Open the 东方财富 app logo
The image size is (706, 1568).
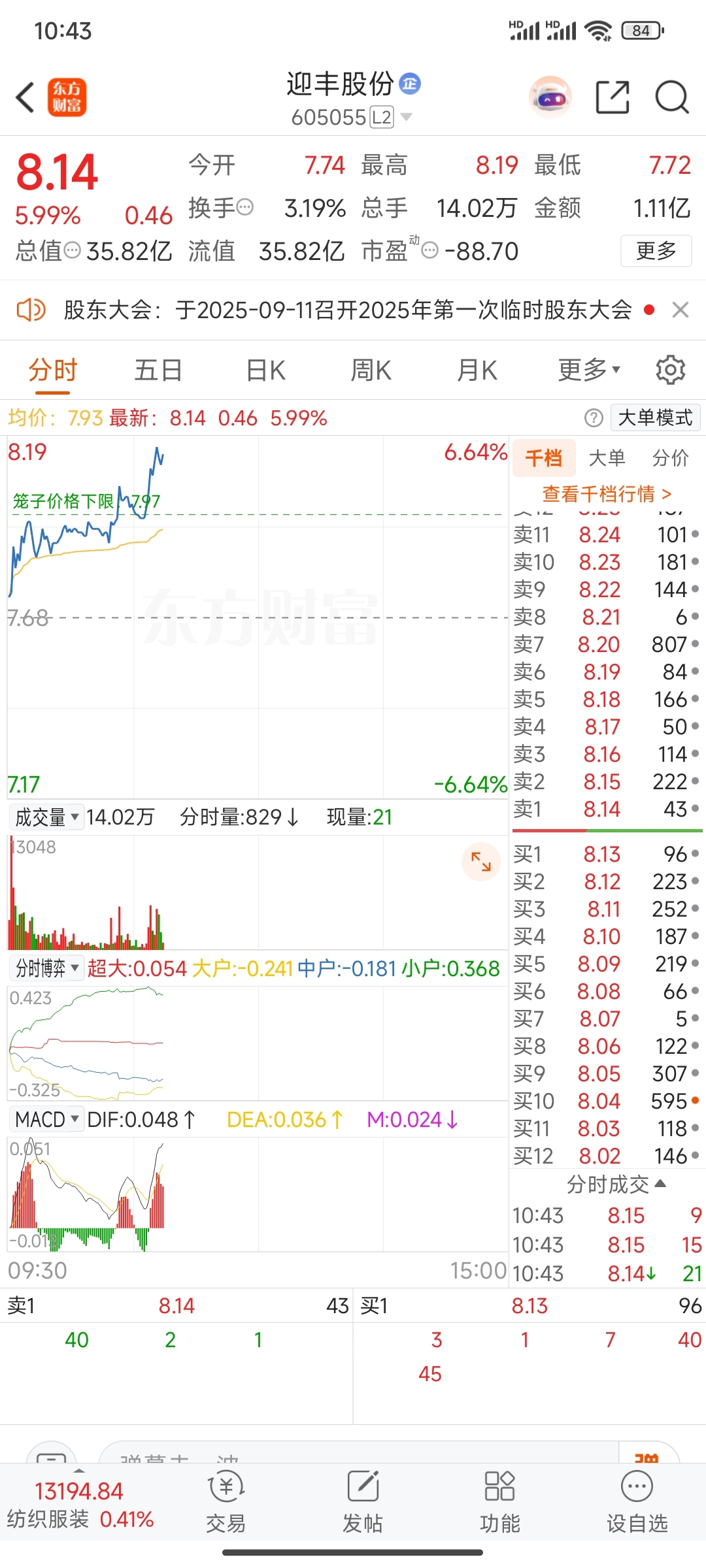pos(67,98)
